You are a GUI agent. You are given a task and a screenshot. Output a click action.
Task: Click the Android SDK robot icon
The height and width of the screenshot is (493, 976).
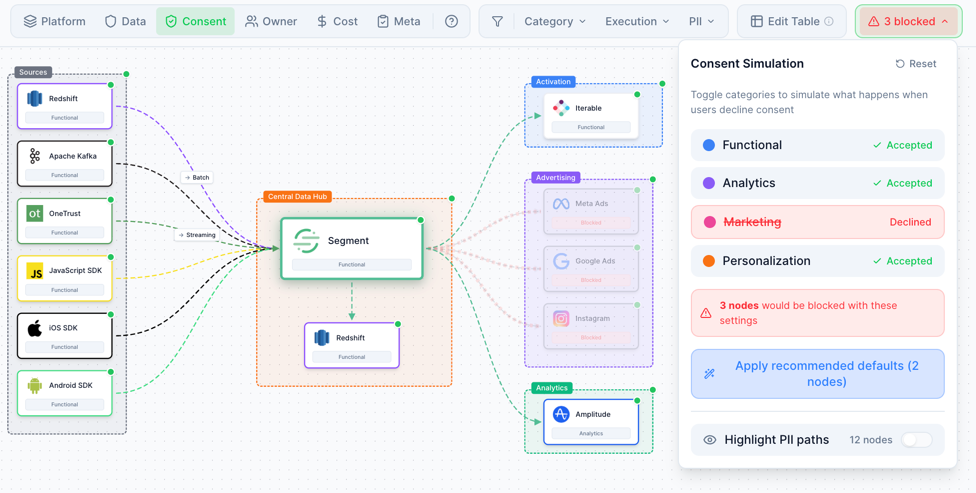pyautogui.click(x=35, y=385)
